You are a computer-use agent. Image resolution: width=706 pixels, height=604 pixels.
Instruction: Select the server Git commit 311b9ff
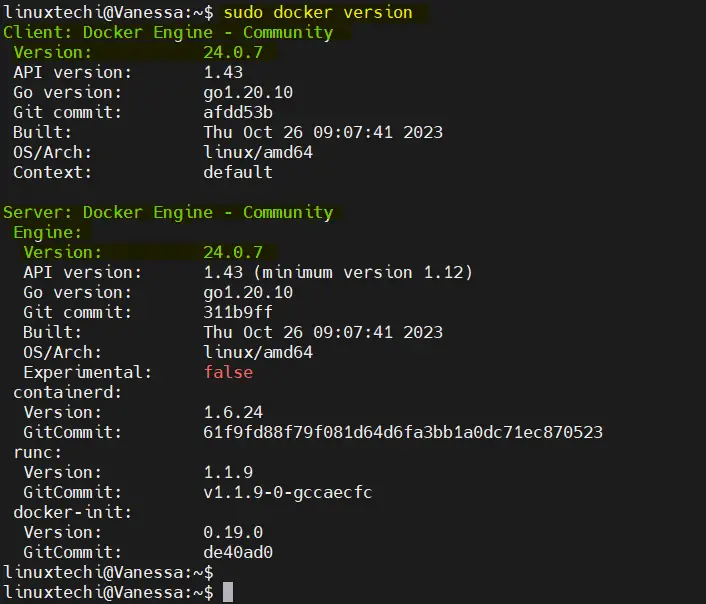tap(238, 312)
